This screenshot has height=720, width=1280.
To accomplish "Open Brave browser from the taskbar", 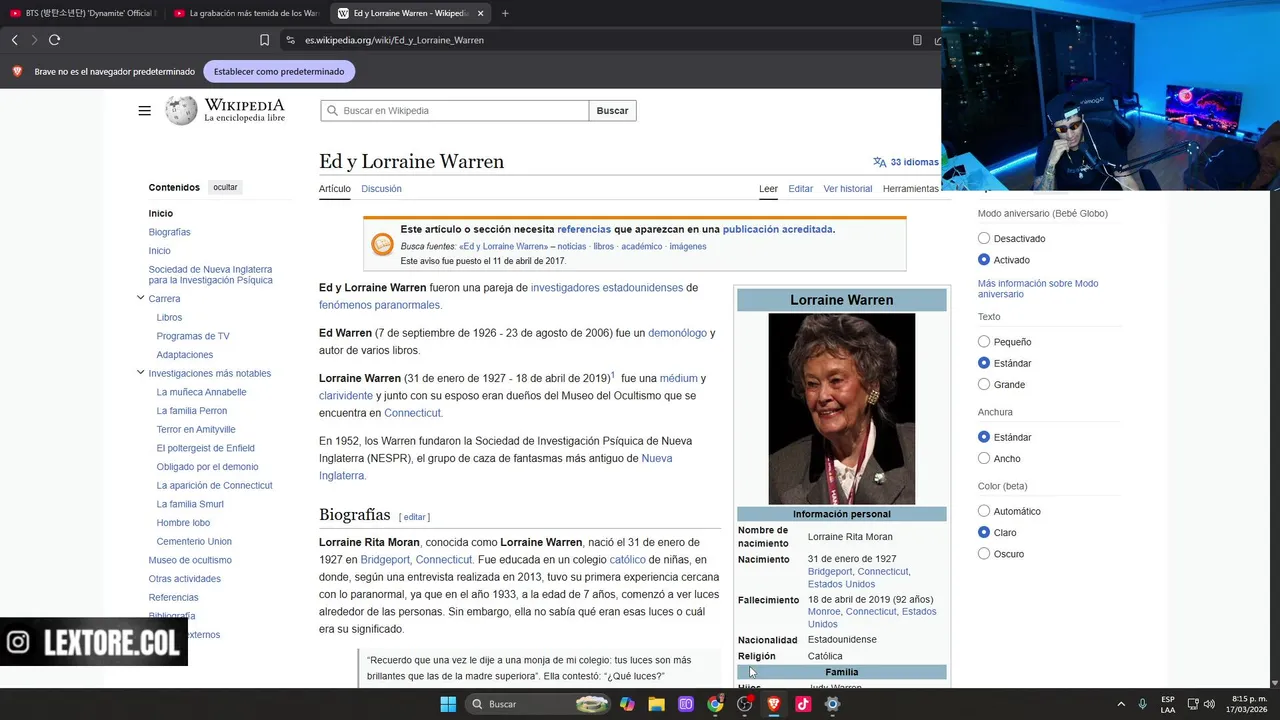I will coord(773,704).
